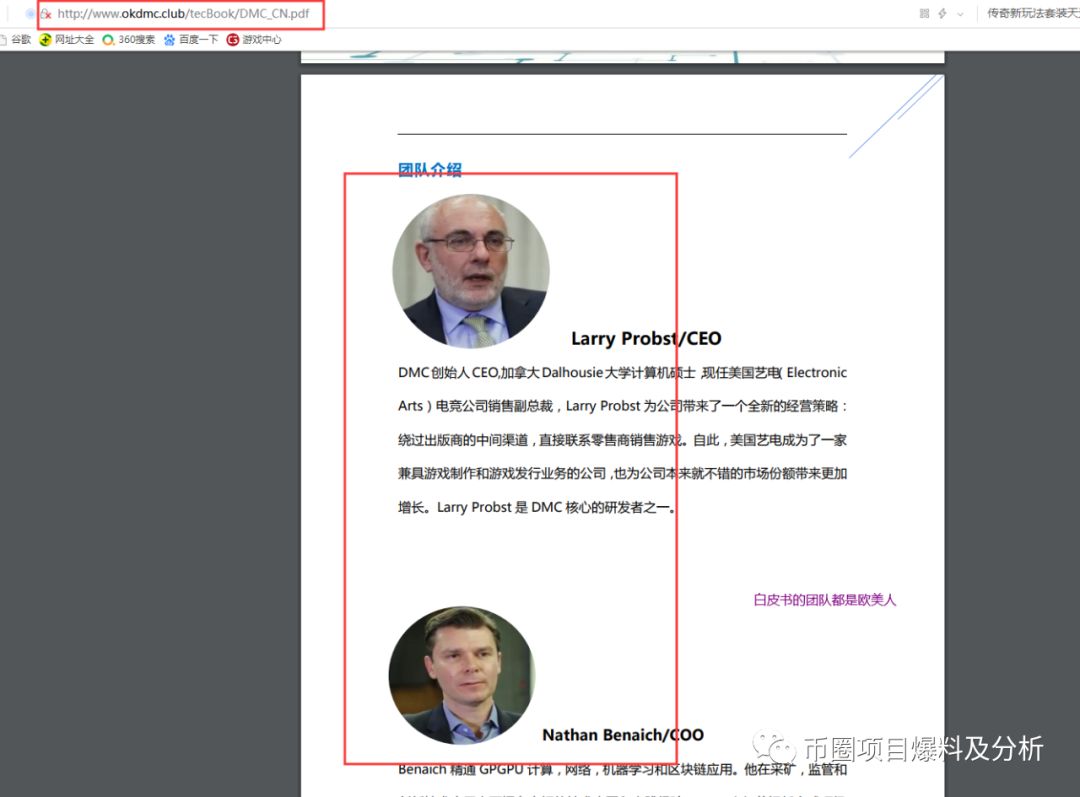Click the lightning speed-mode icon
Image resolution: width=1080 pixels, height=797 pixels.
click(942, 13)
